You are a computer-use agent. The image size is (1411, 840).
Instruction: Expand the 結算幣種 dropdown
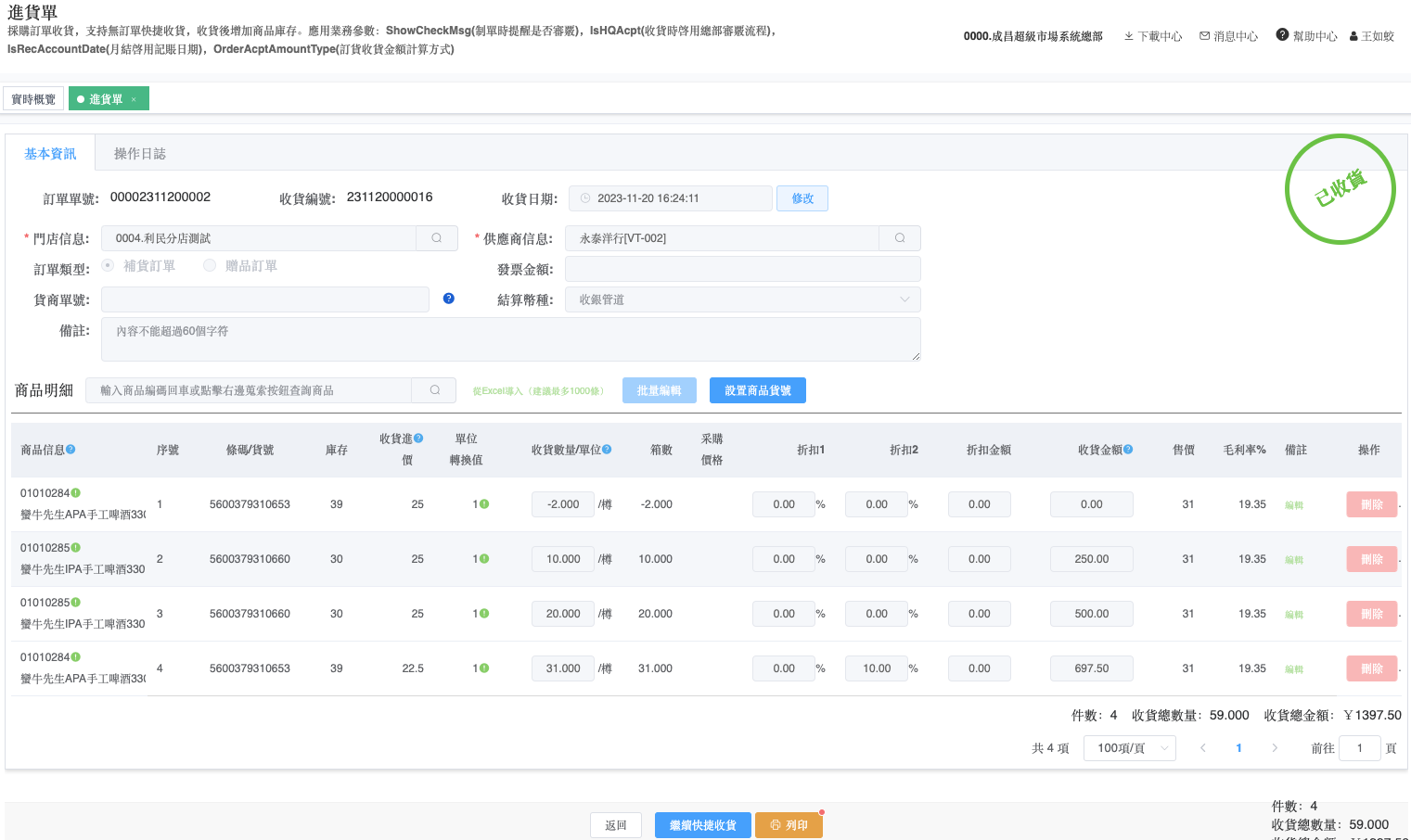(742, 299)
